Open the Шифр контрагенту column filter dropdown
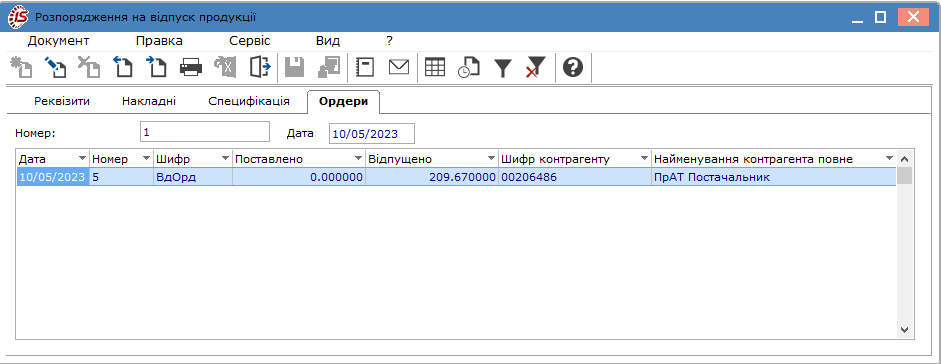Screen dimensions: 941x364 [x=644, y=158]
